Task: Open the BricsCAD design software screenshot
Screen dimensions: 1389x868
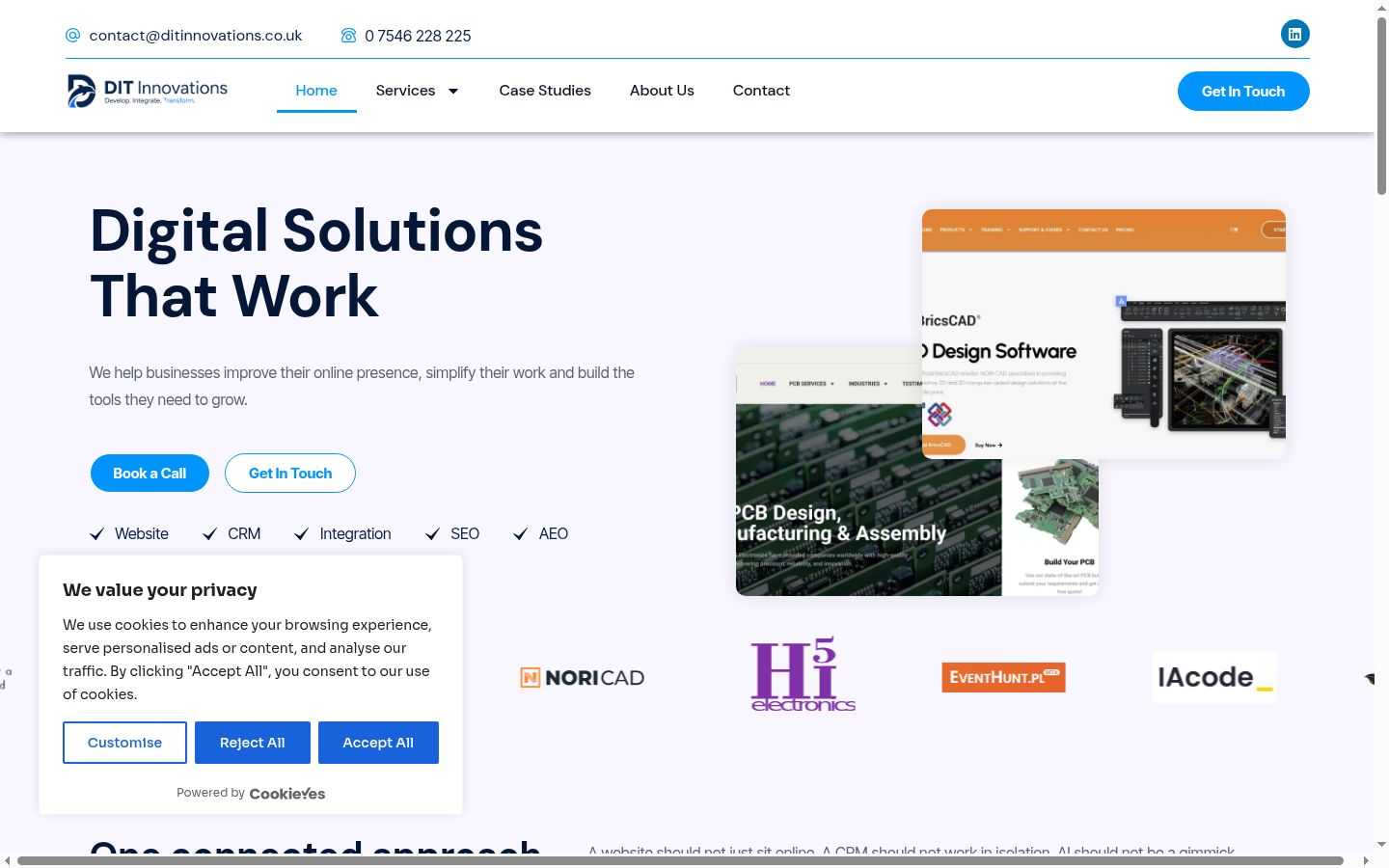Action: pos(1103,334)
